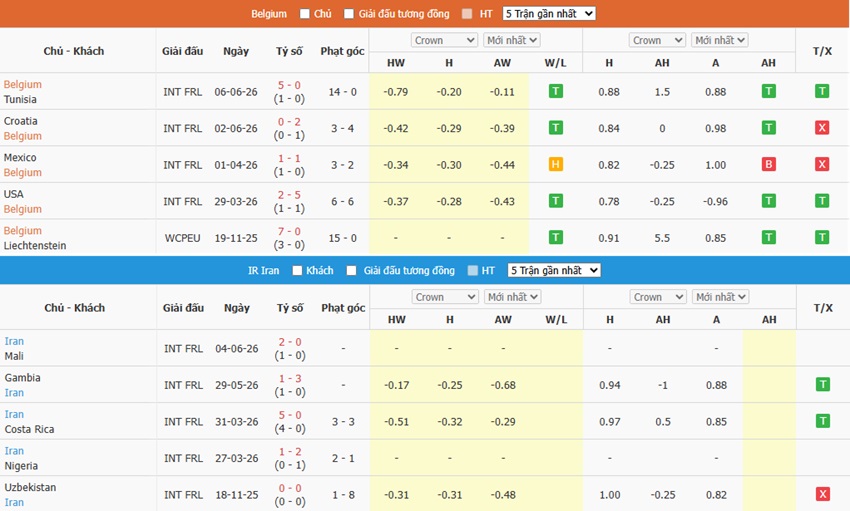Click the 1 - 3 score of Gambia vs Iran
Screen dimensions: 850x511
(290, 378)
